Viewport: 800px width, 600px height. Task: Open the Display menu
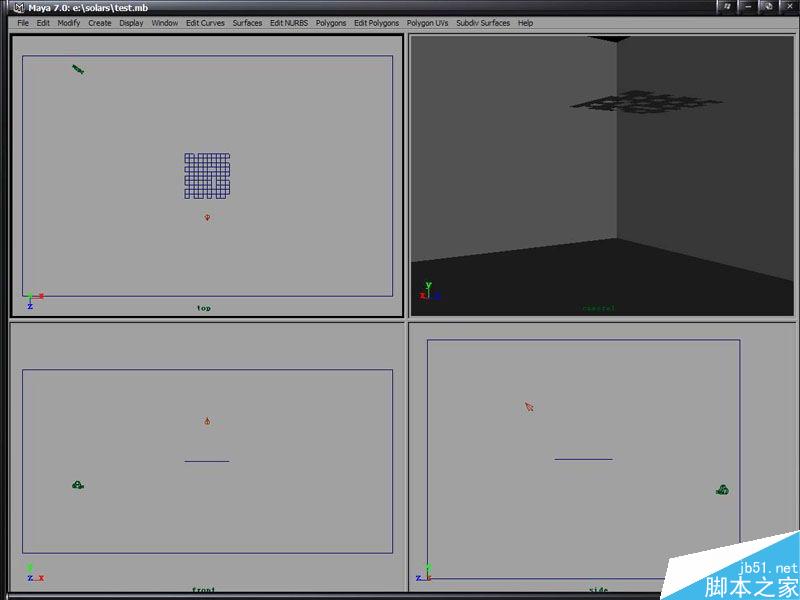click(x=130, y=22)
